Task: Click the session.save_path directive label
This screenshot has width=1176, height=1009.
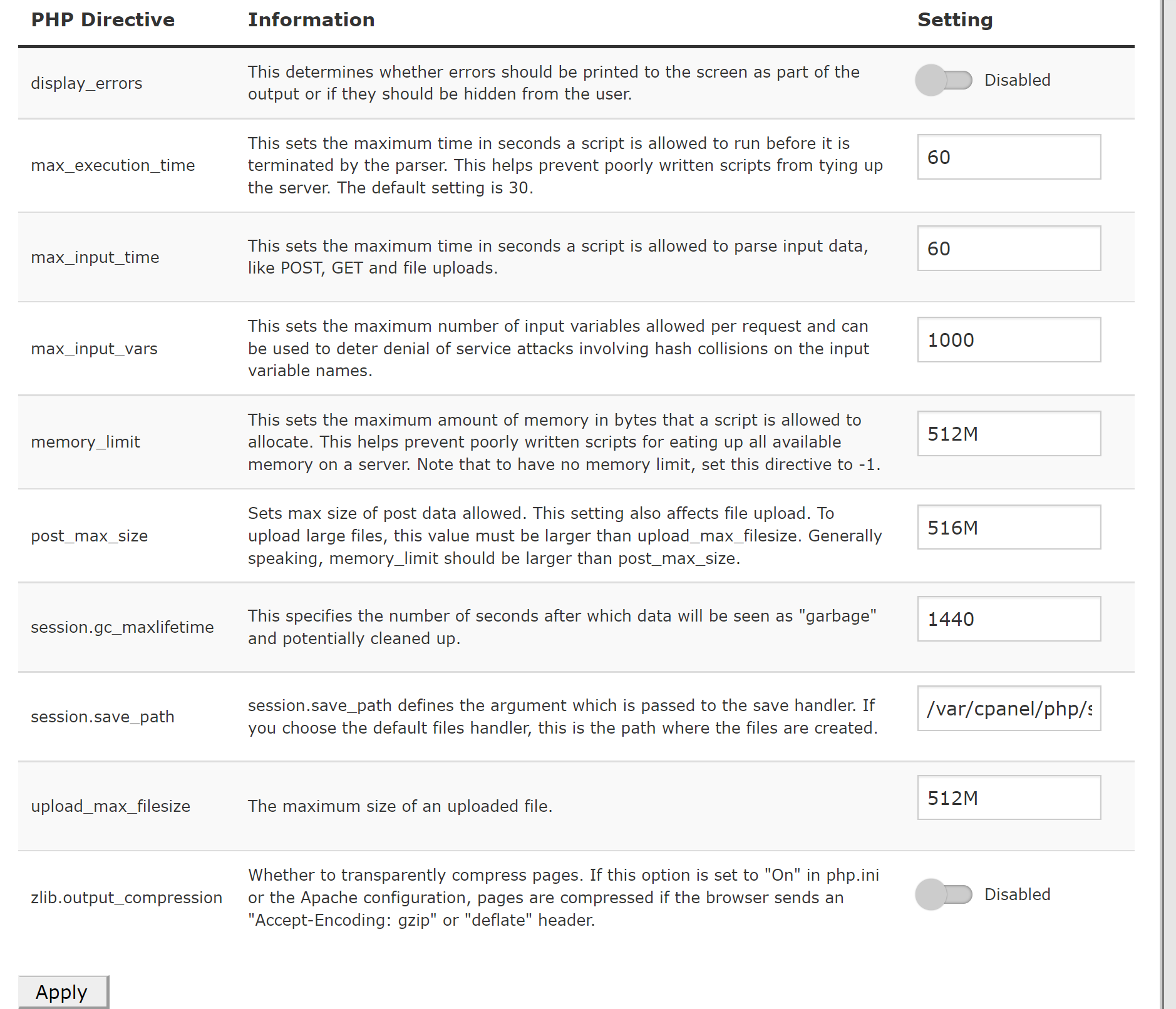Action: [103, 717]
